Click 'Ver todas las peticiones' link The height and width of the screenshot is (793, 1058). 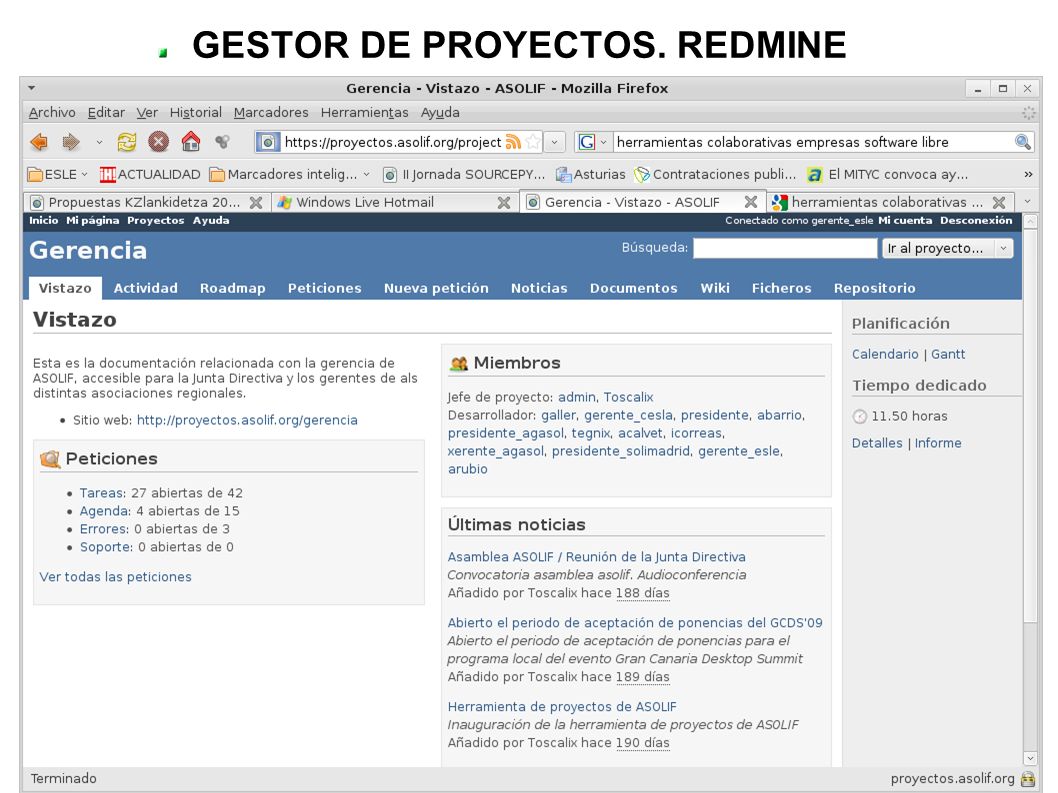(115, 577)
